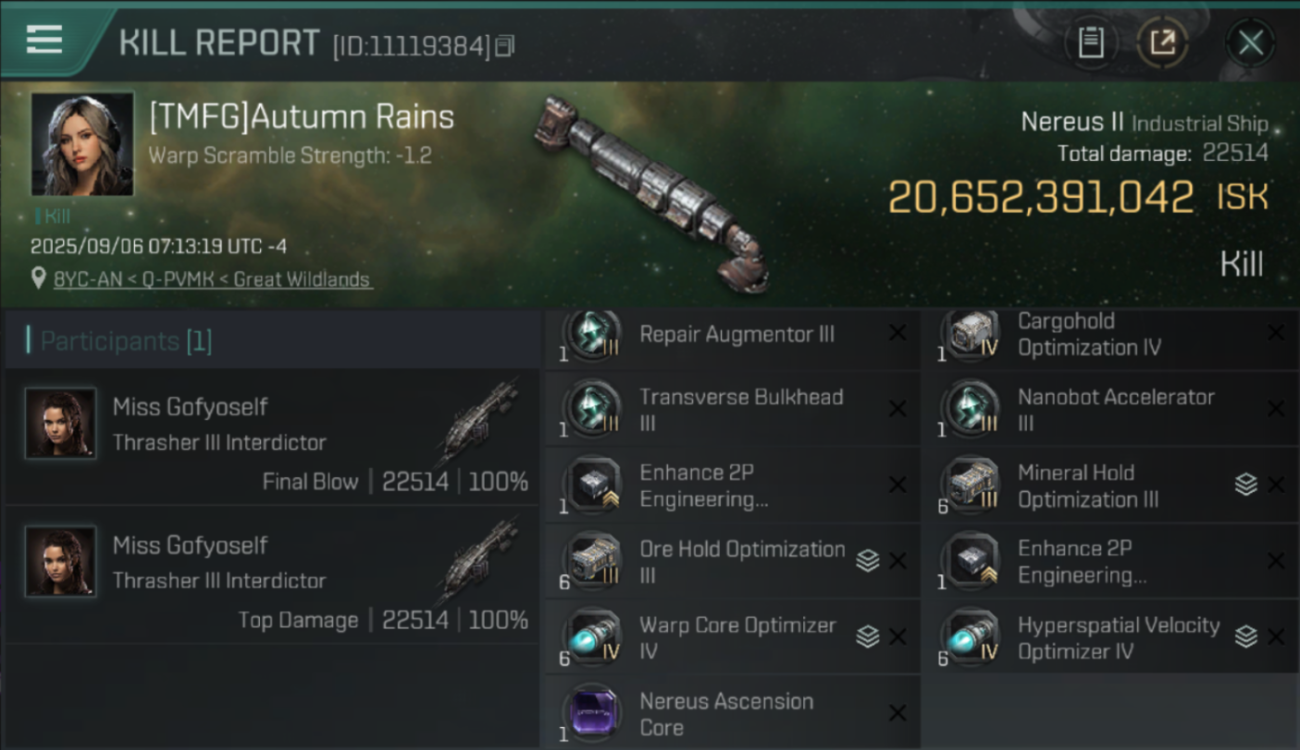Open Miss Gofyoself's Final Blow portrait
The height and width of the screenshot is (750, 1300).
pos(61,423)
